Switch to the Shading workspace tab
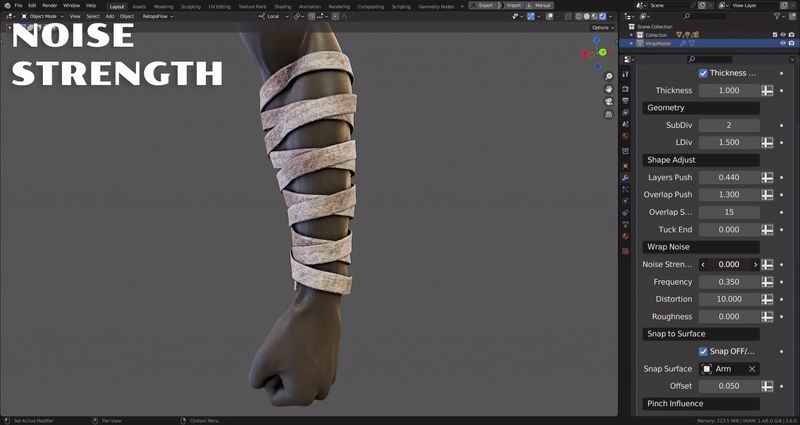800x425 pixels. click(x=282, y=7)
